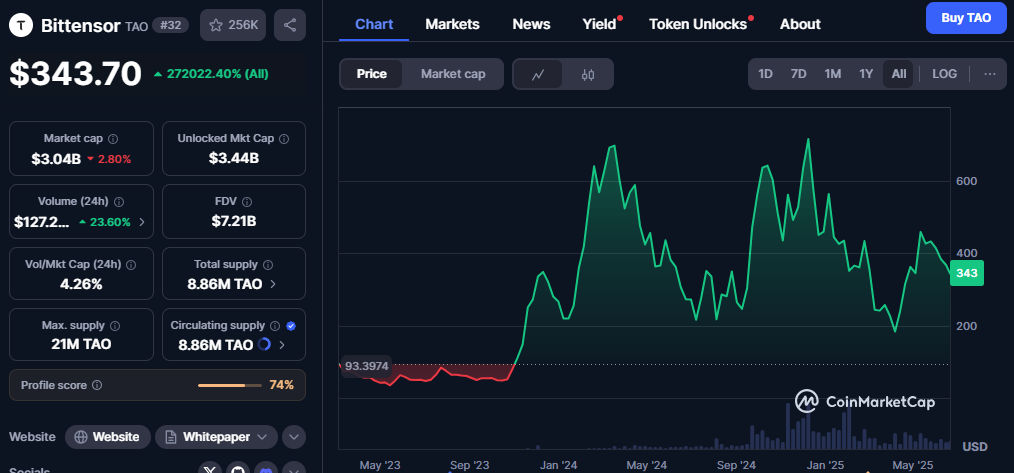The width and height of the screenshot is (1014, 473).
Task: Click the verified badge by Circulating supply
Action: click(x=291, y=325)
